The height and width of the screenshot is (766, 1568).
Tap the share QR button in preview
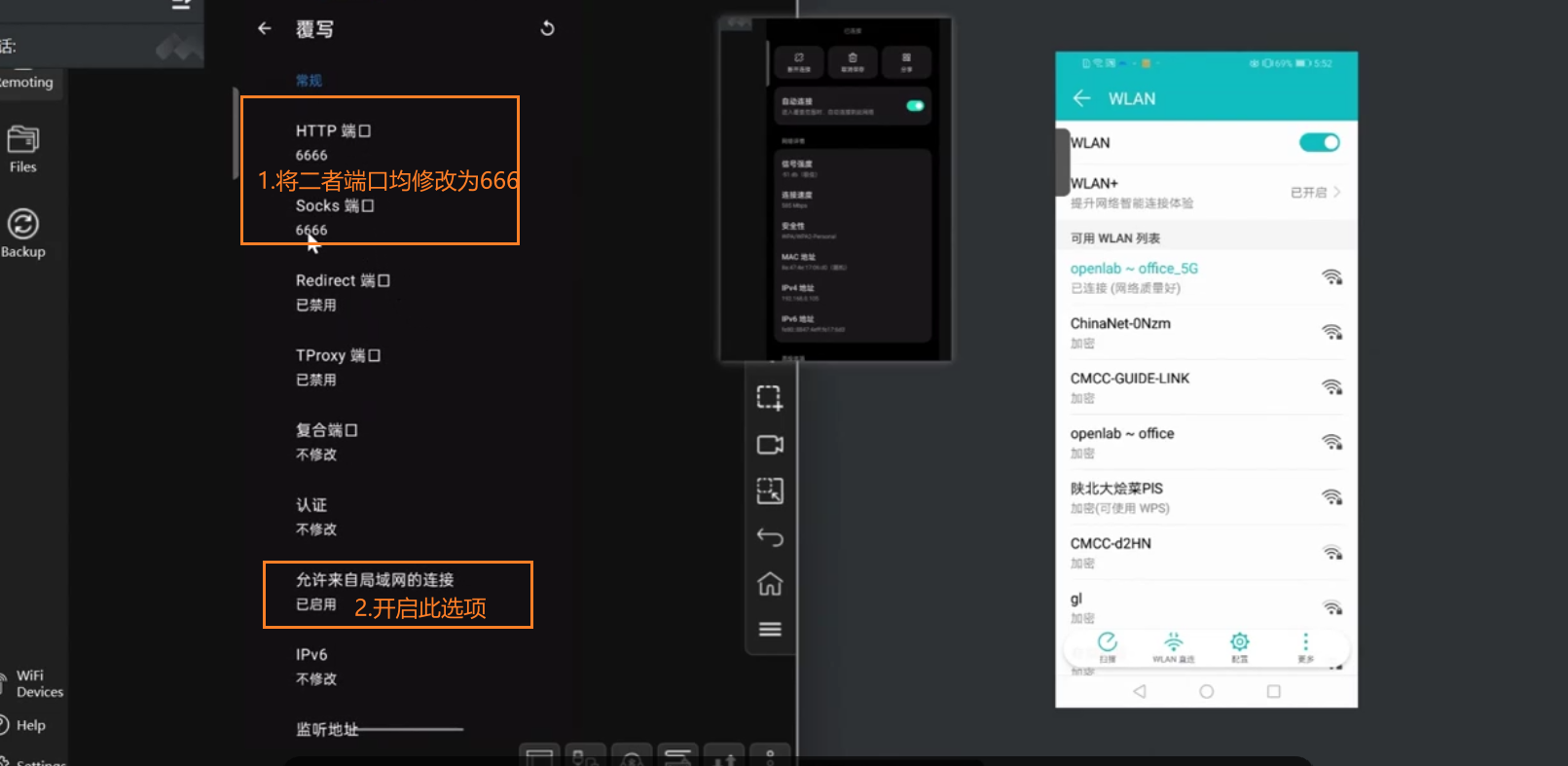[906, 62]
